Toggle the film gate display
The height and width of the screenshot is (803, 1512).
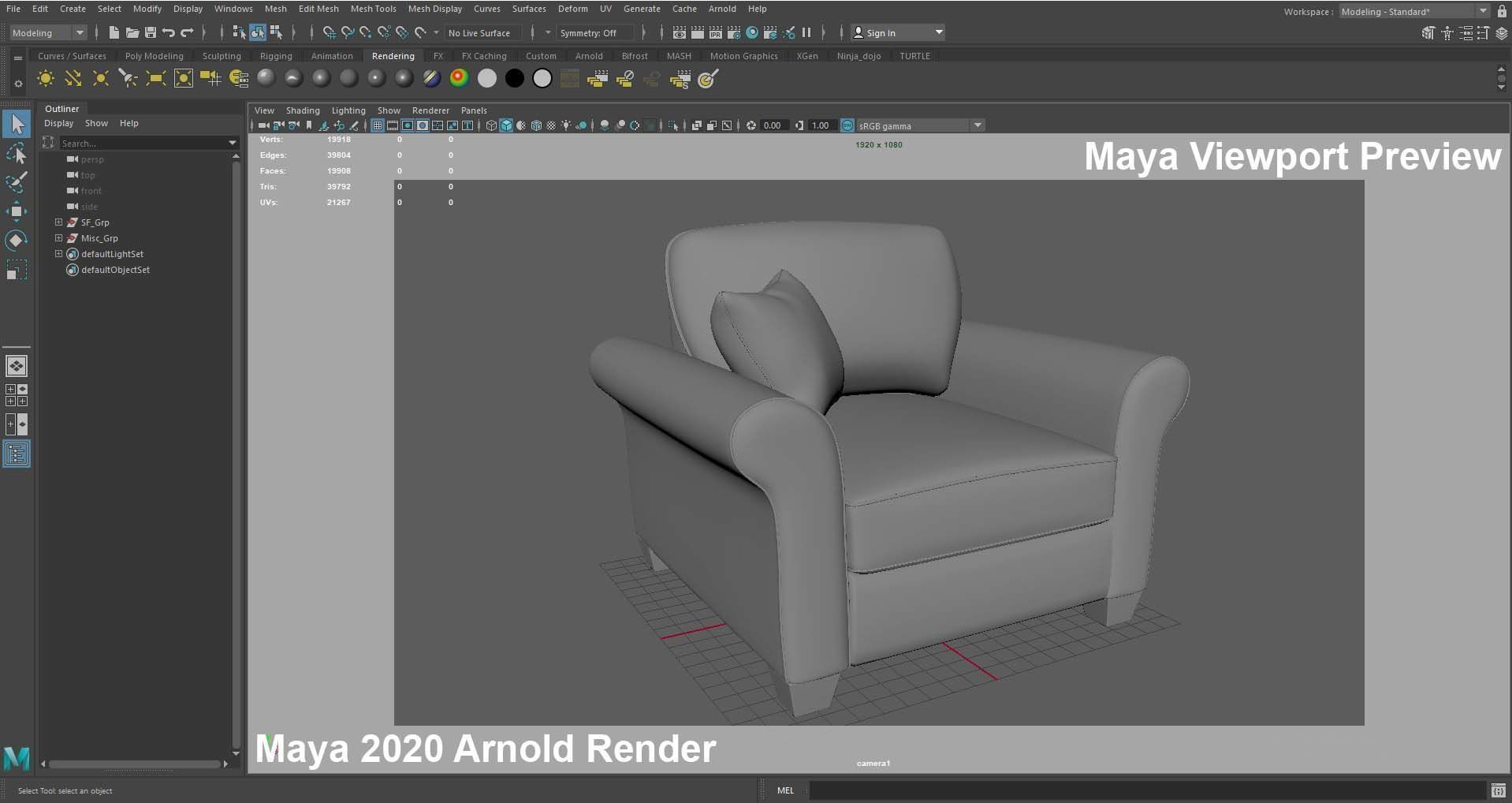click(x=393, y=125)
